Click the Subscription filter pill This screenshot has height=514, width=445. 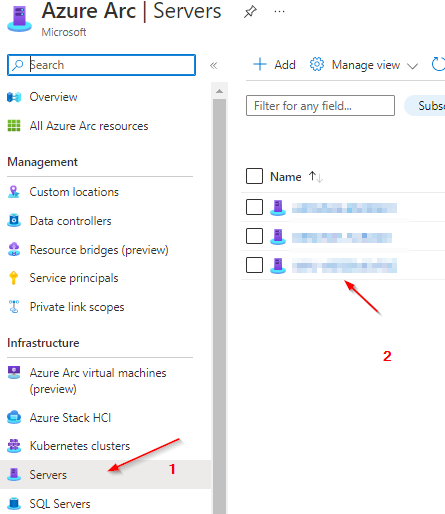(425, 106)
